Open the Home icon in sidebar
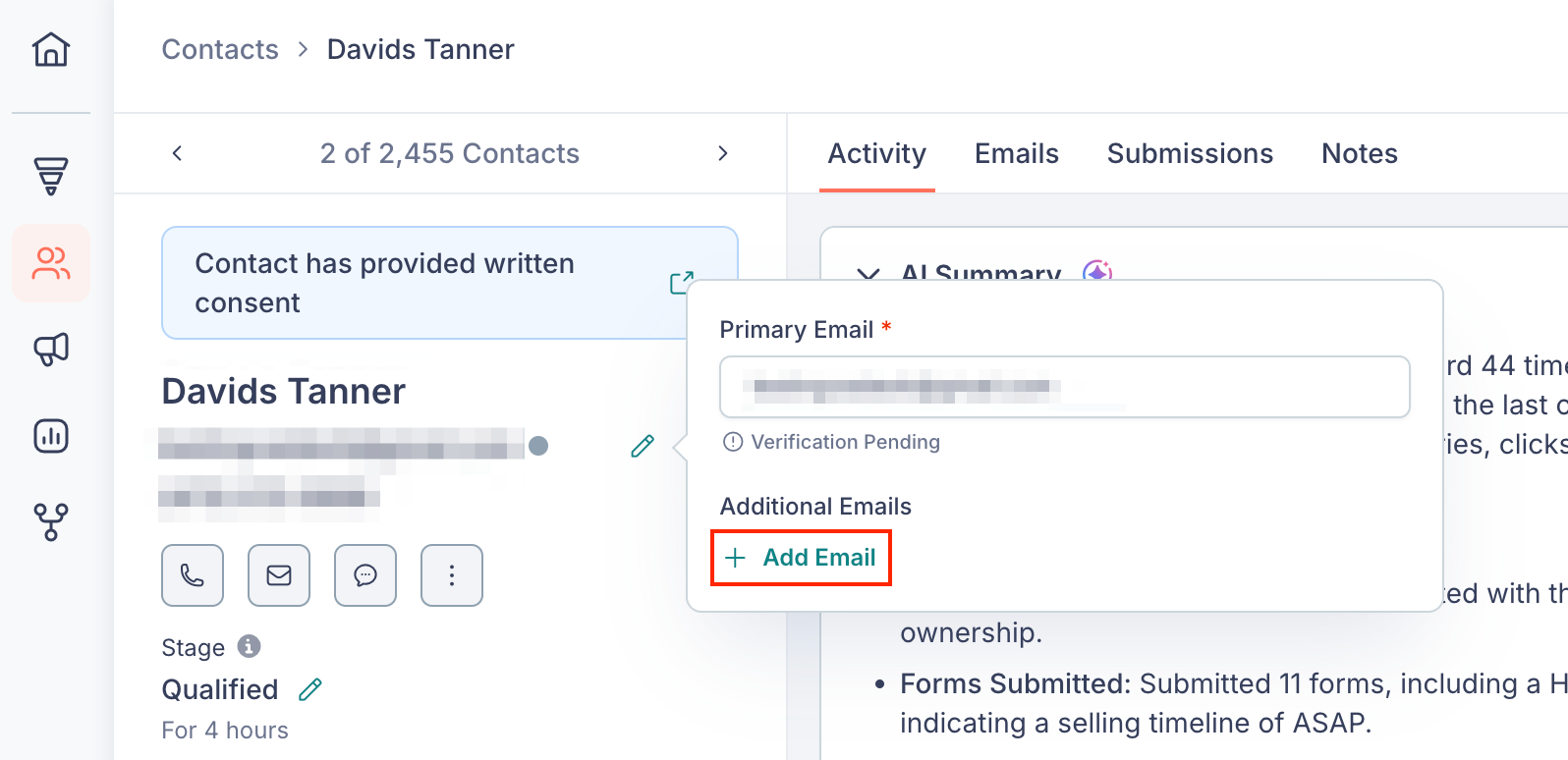The width and height of the screenshot is (1568, 760). [51, 48]
